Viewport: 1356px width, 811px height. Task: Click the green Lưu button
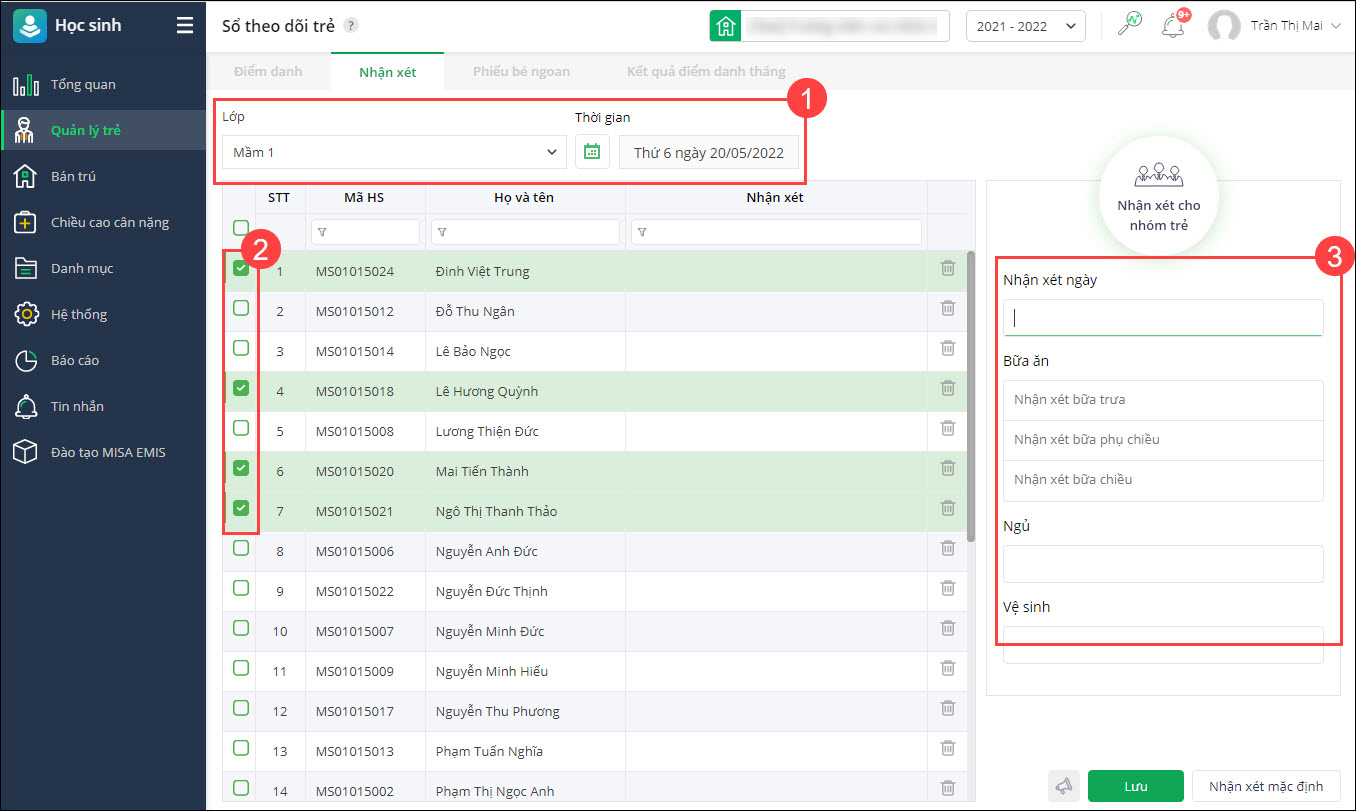1135,787
